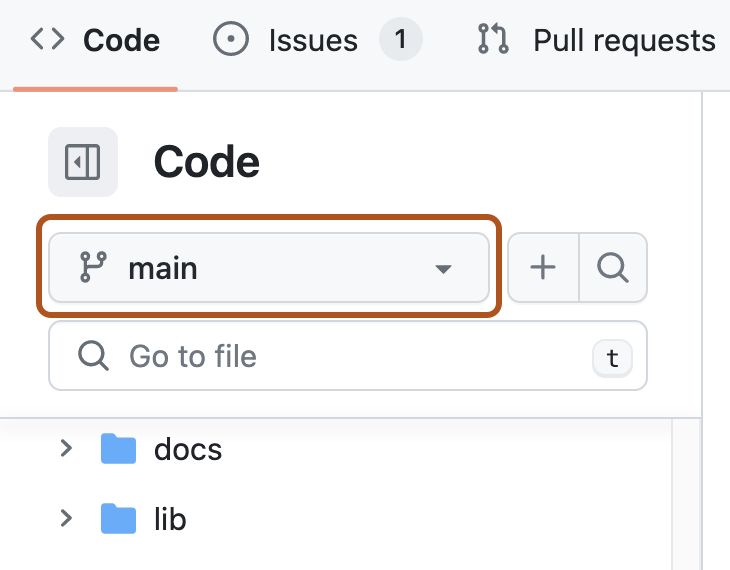Collapse the file tree side panel icon
The image size is (730, 570).
pos(83,162)
